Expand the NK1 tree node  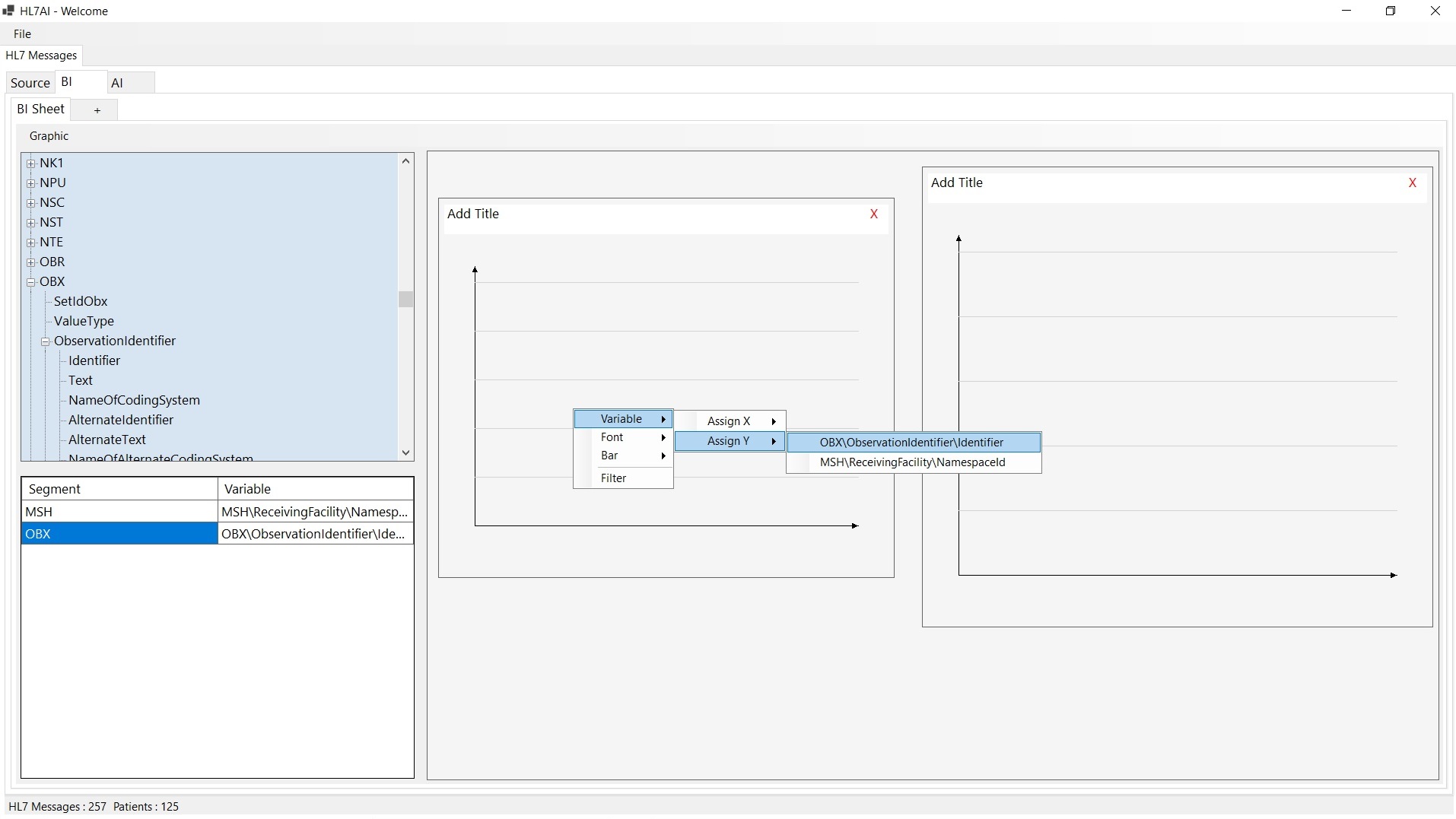pyautogui.click(x=31, y=163)
